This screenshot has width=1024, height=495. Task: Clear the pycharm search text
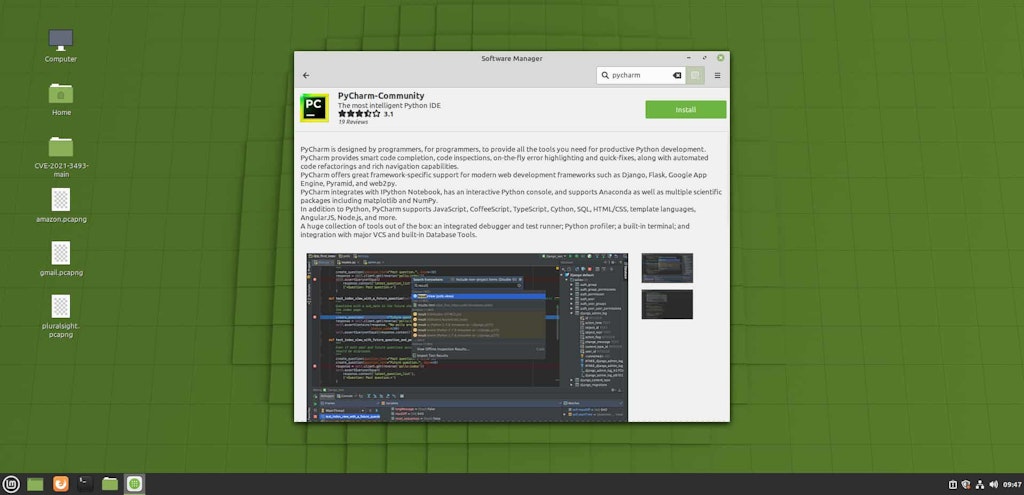677,75
